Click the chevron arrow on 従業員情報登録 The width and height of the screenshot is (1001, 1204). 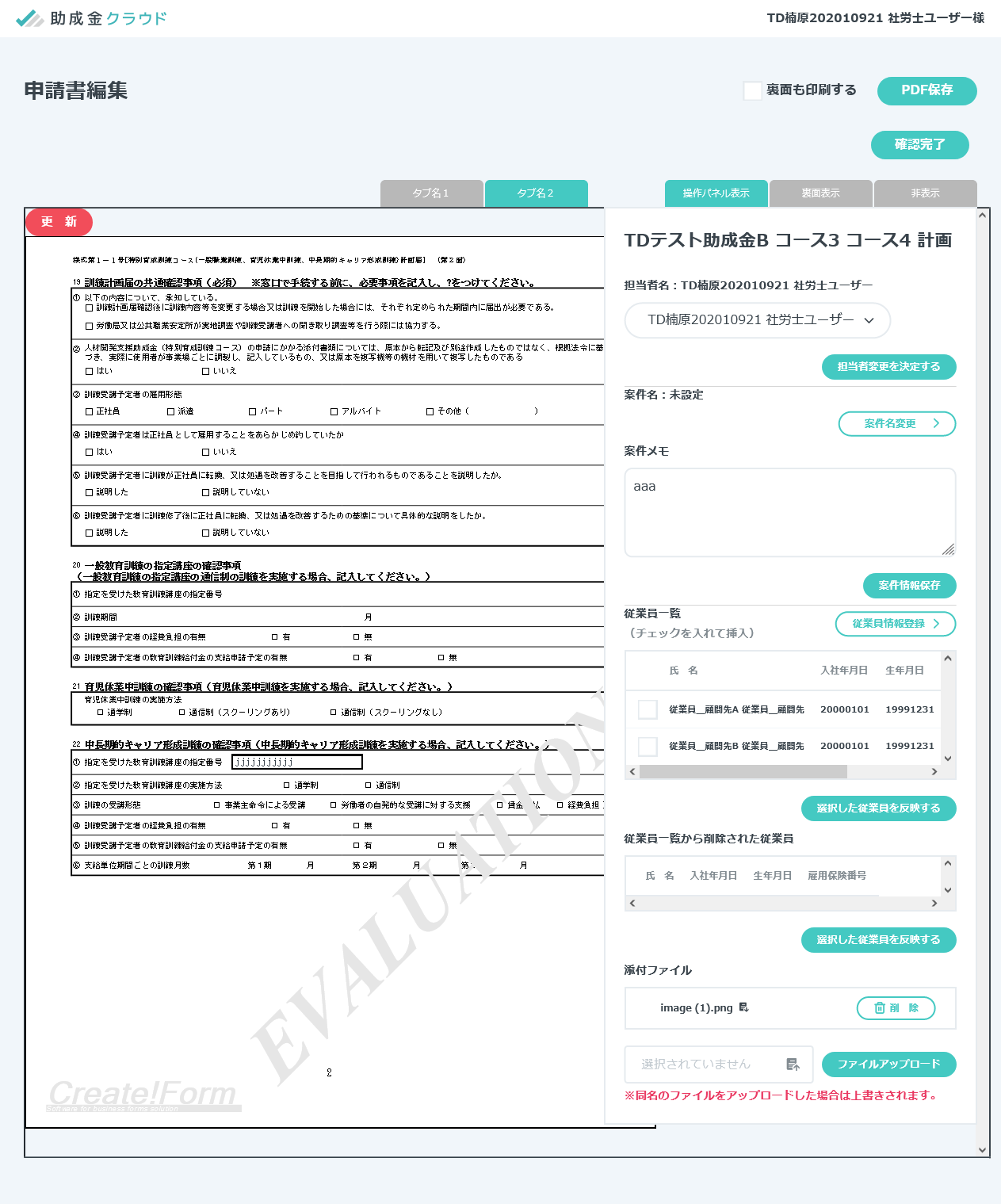coord(936,624)
